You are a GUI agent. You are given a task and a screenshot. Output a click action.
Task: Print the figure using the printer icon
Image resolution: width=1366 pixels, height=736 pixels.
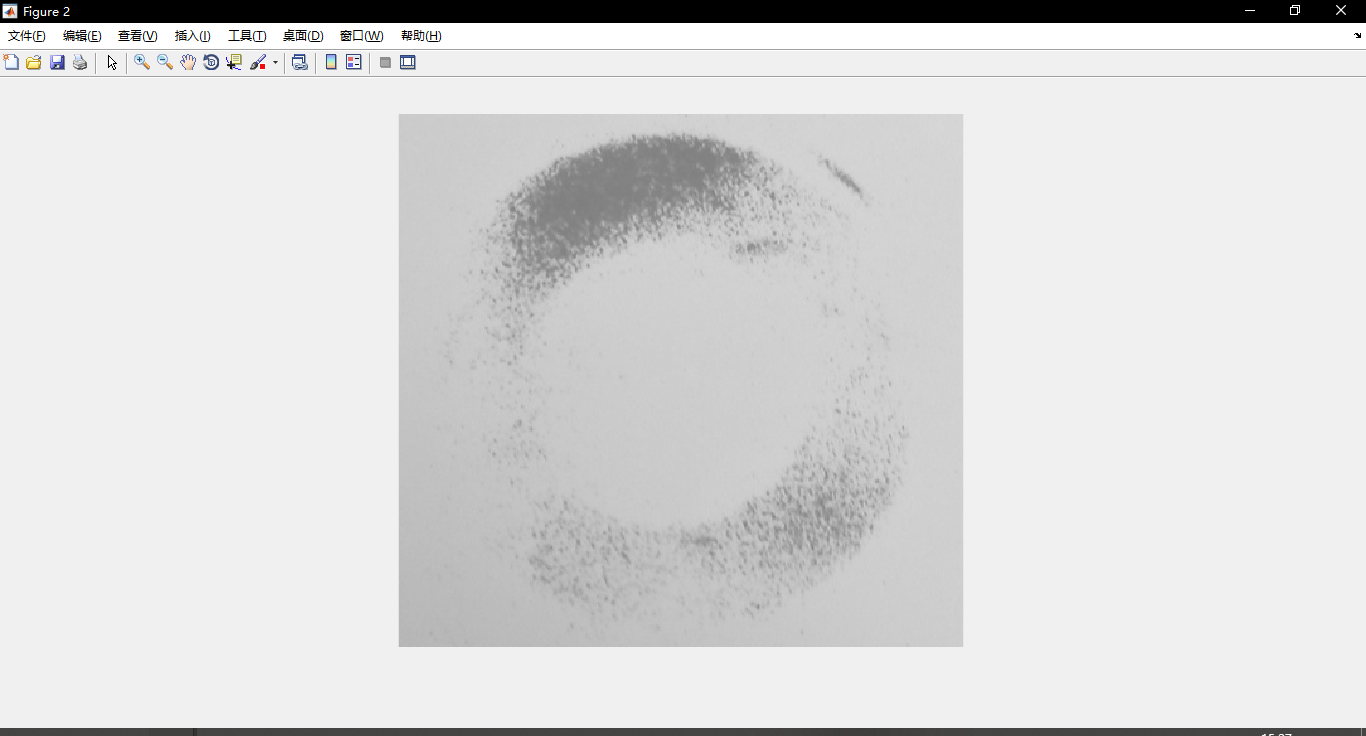coord(80,62)
